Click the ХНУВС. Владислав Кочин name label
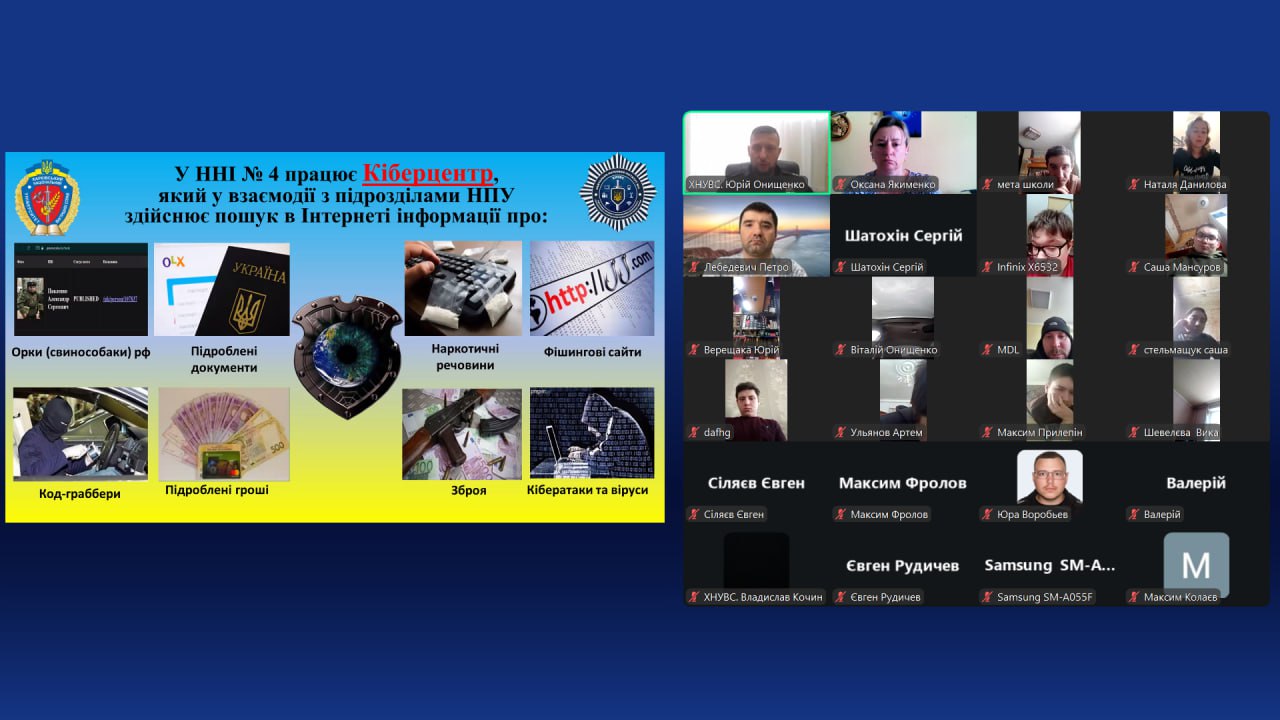 pos(762,597)
